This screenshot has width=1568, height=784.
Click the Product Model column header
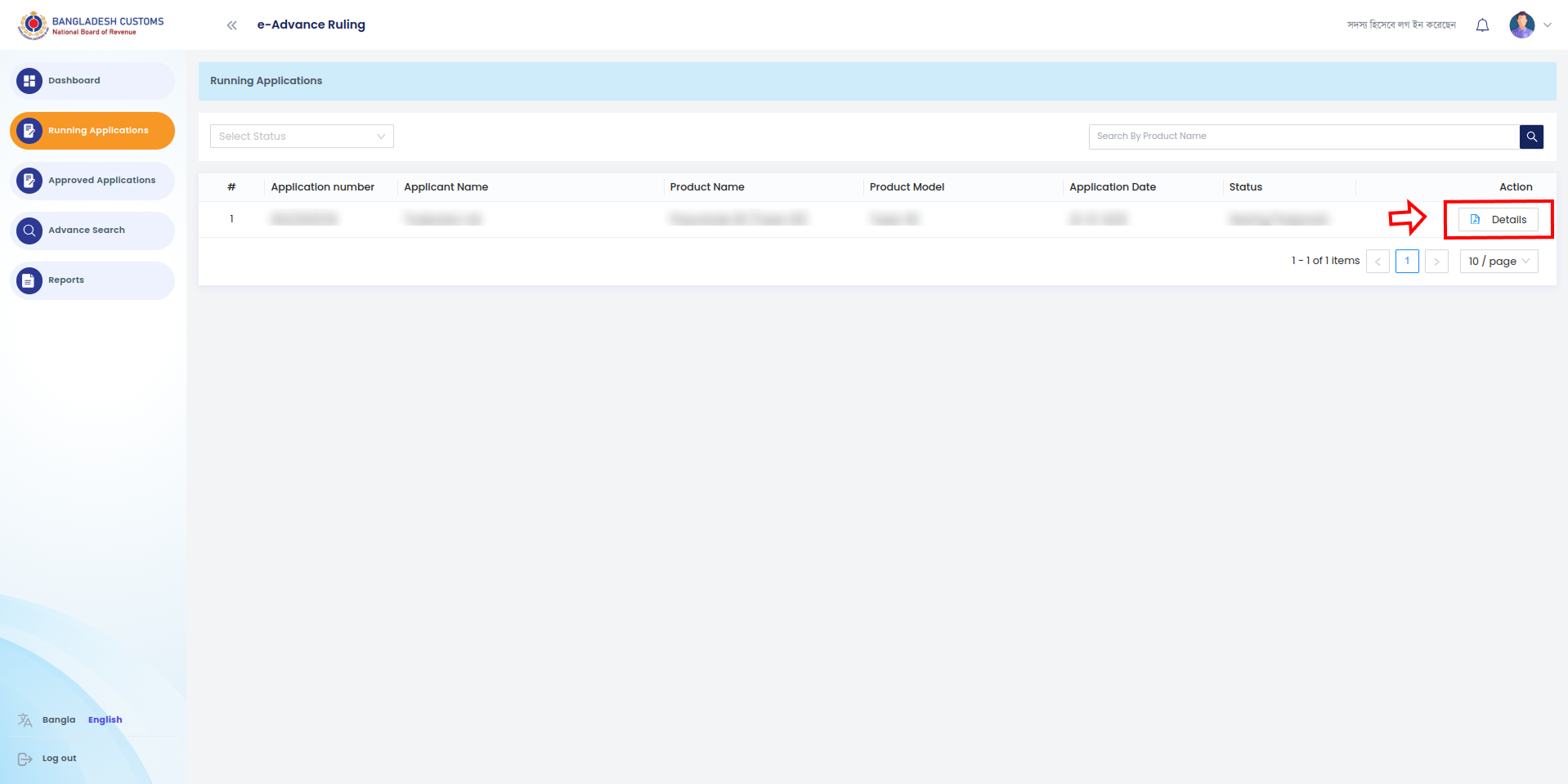tap(907, 187)
